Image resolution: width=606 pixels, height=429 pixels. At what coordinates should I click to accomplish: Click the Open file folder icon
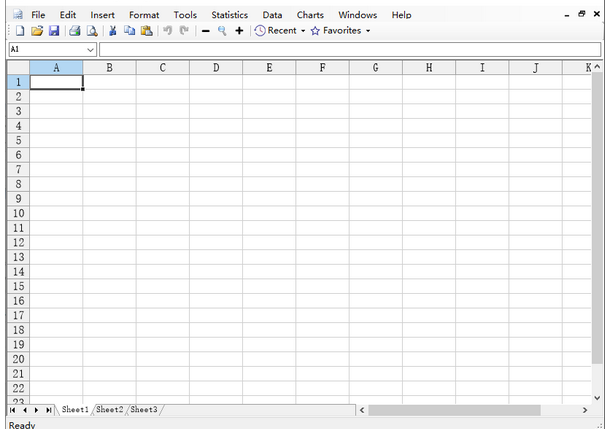[37, 31]
